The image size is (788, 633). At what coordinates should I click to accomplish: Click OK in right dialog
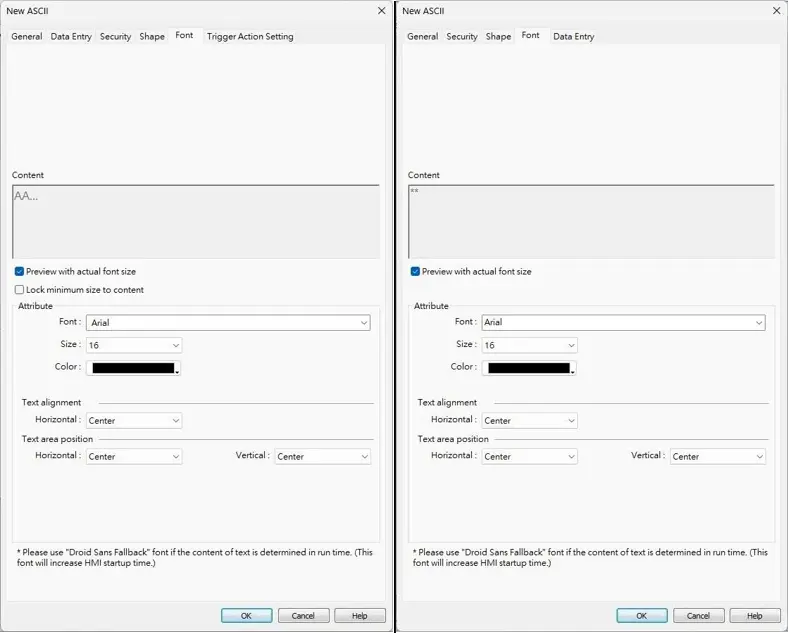tap(642, 616)
